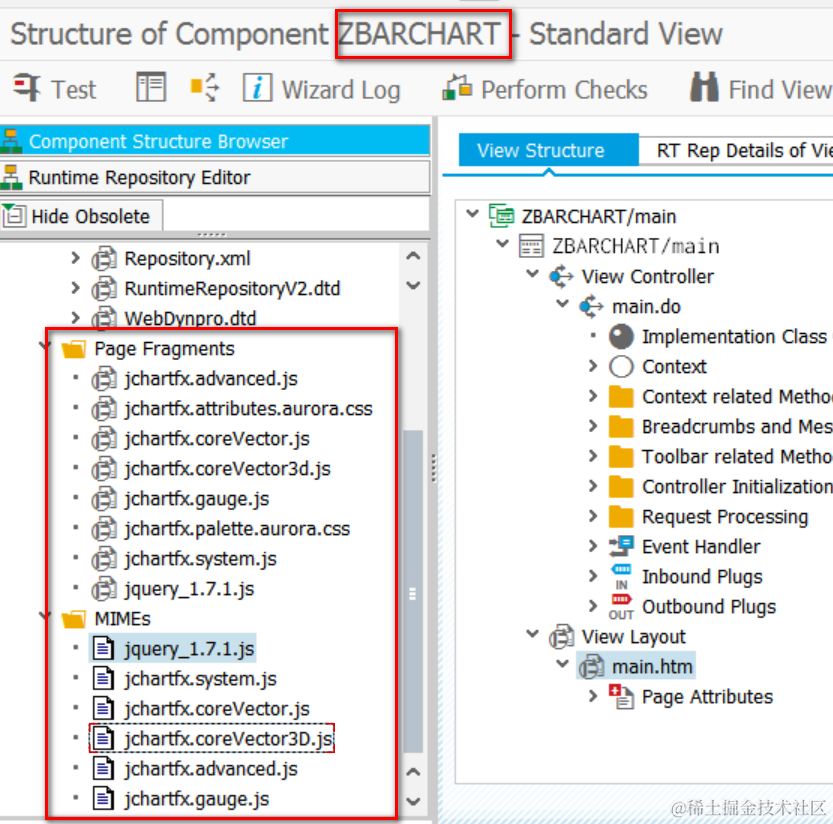This screenshot has height=824, width=833.
Task: Collapse the top ZBARCHART/main window node
Action: 472,214
